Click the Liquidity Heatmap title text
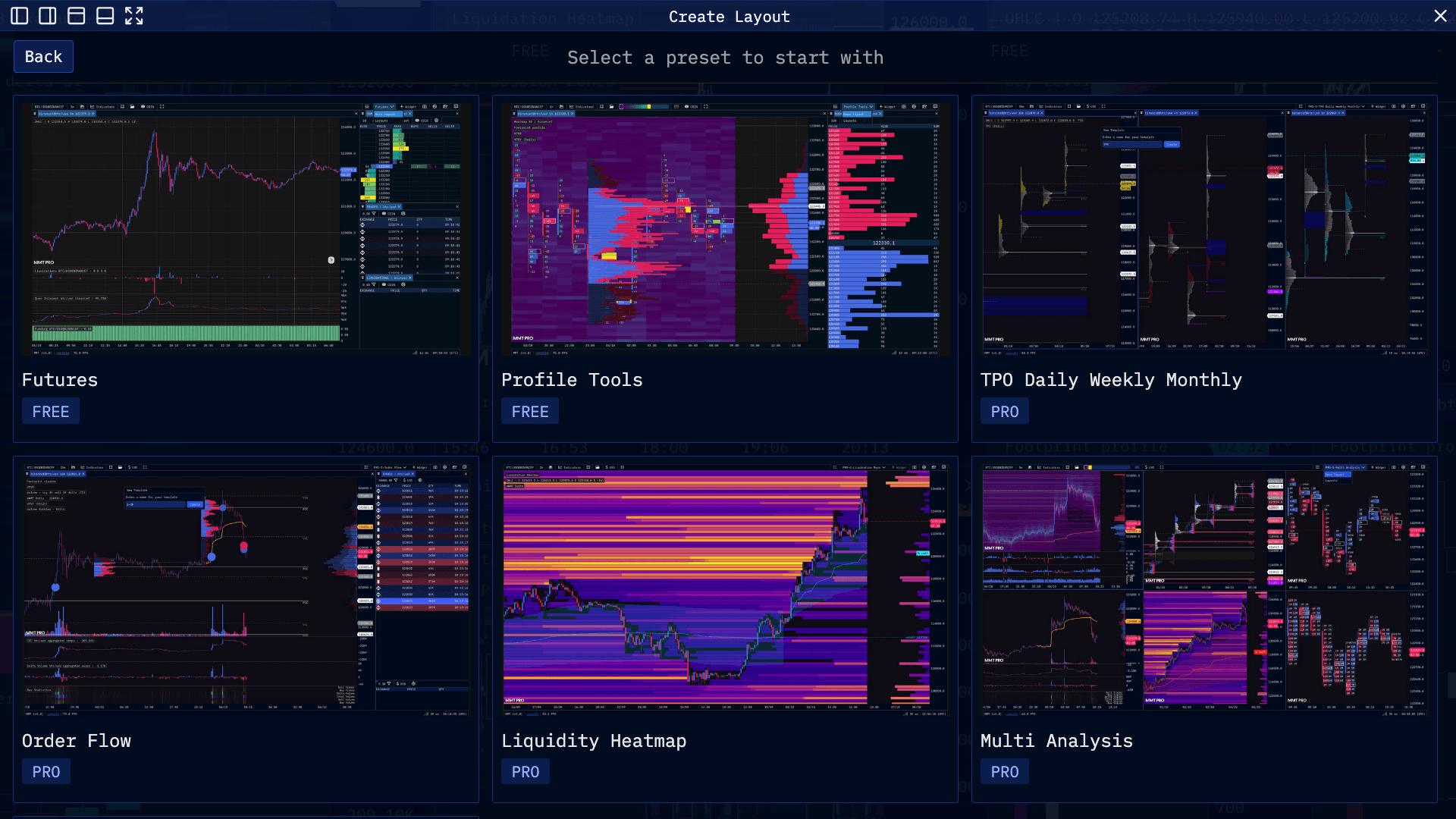This screenshot has height=819, width=1456. click(593, 741)
